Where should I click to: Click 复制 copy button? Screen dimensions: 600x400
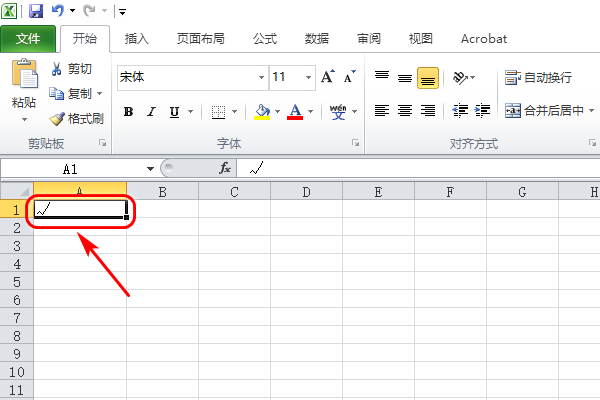pos(71,93)
